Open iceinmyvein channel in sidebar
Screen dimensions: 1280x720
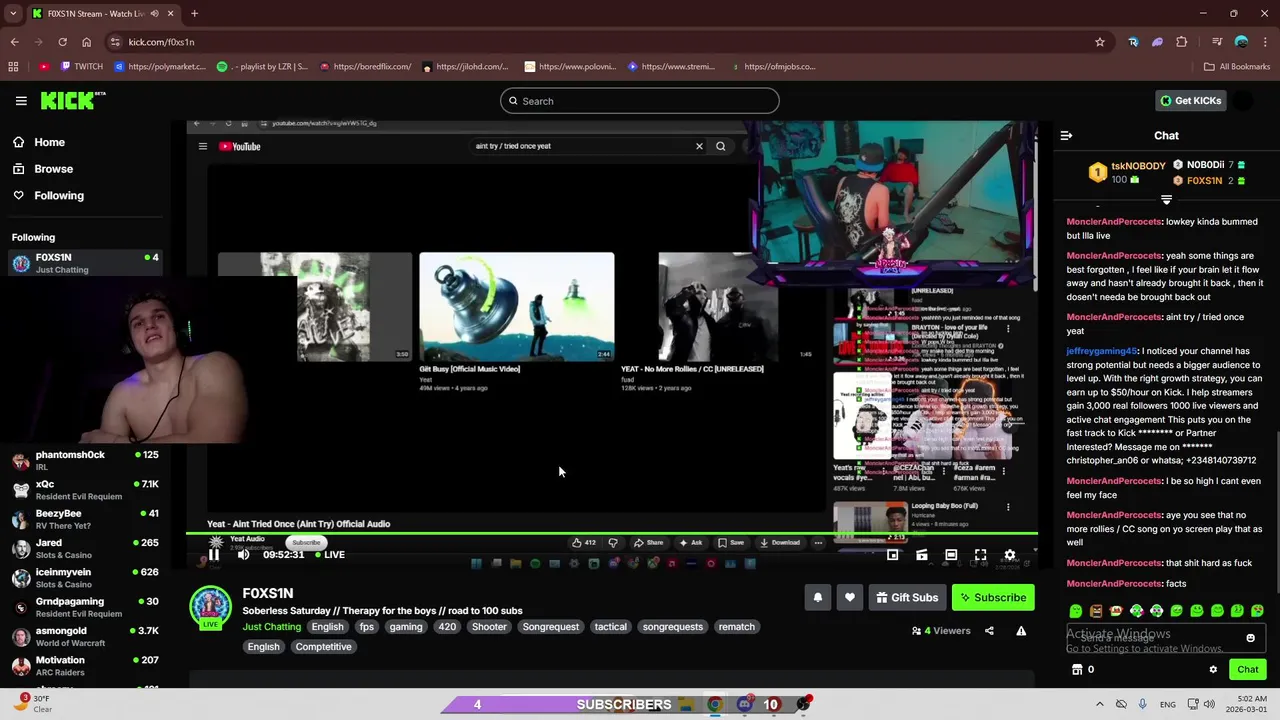(84, 578)
